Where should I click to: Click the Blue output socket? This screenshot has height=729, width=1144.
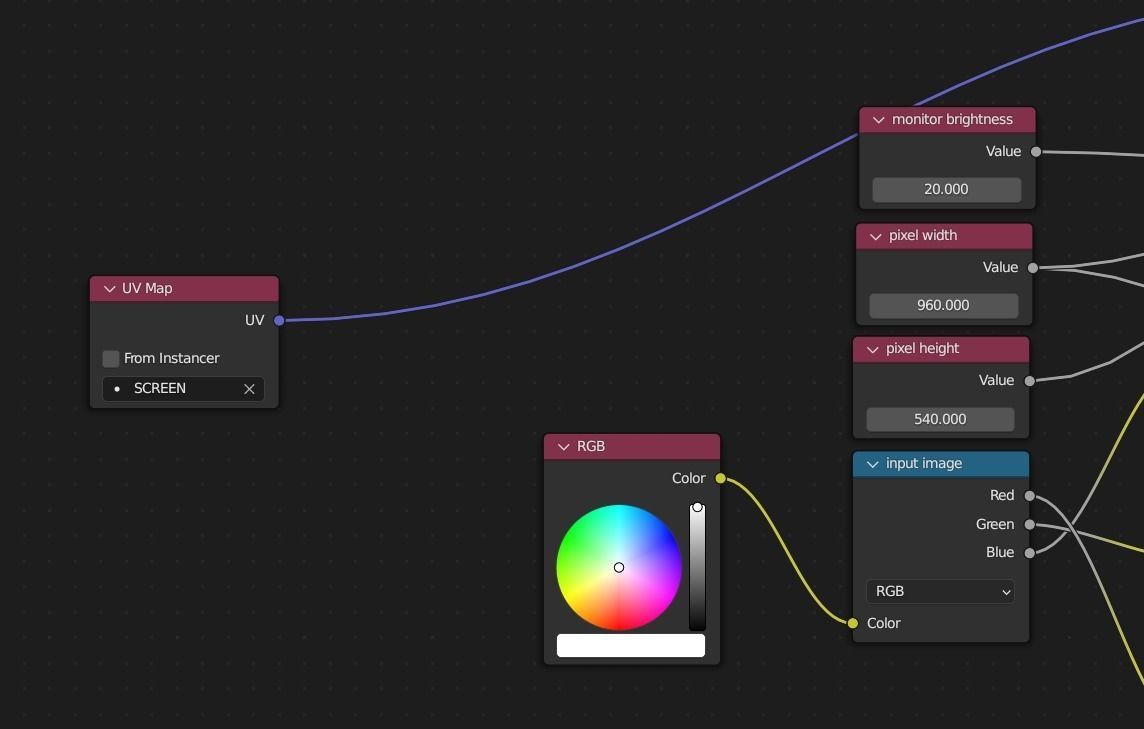coord(1029,553)
